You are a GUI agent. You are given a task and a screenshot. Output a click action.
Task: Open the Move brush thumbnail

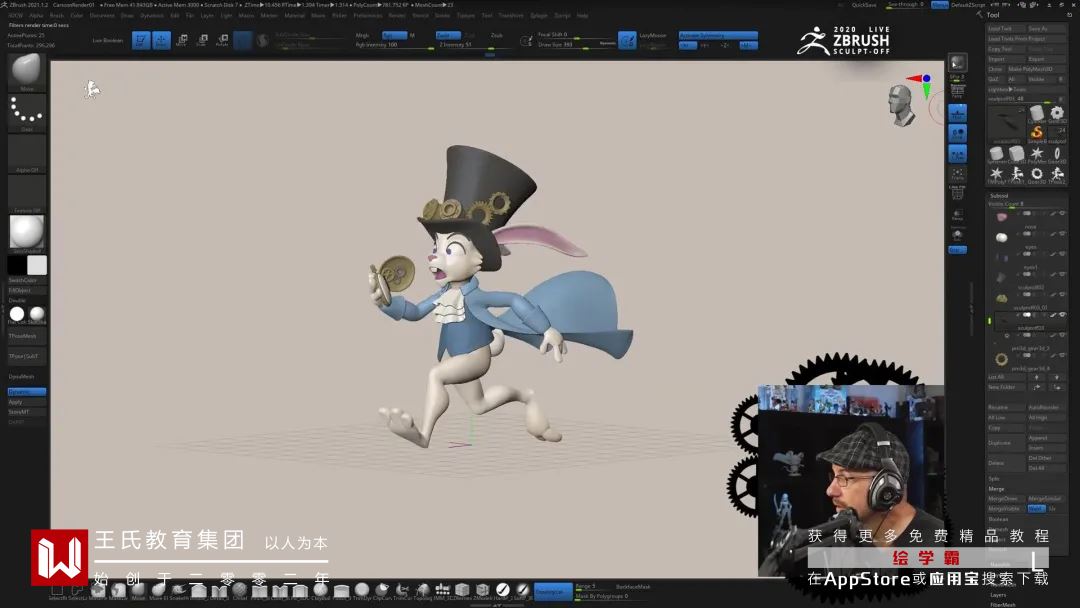[x=26, y=72]
